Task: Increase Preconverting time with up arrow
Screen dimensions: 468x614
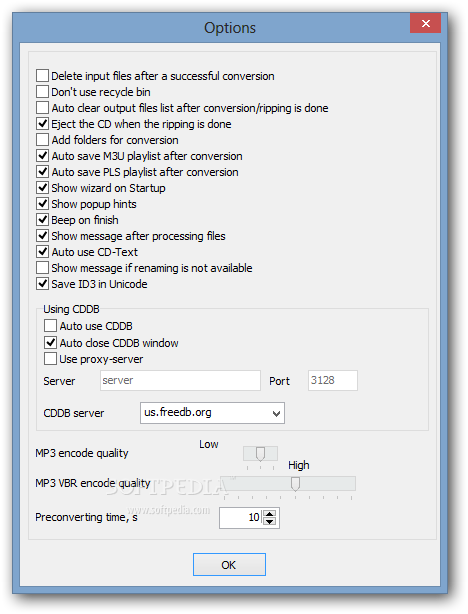Action: pos(269,513)
